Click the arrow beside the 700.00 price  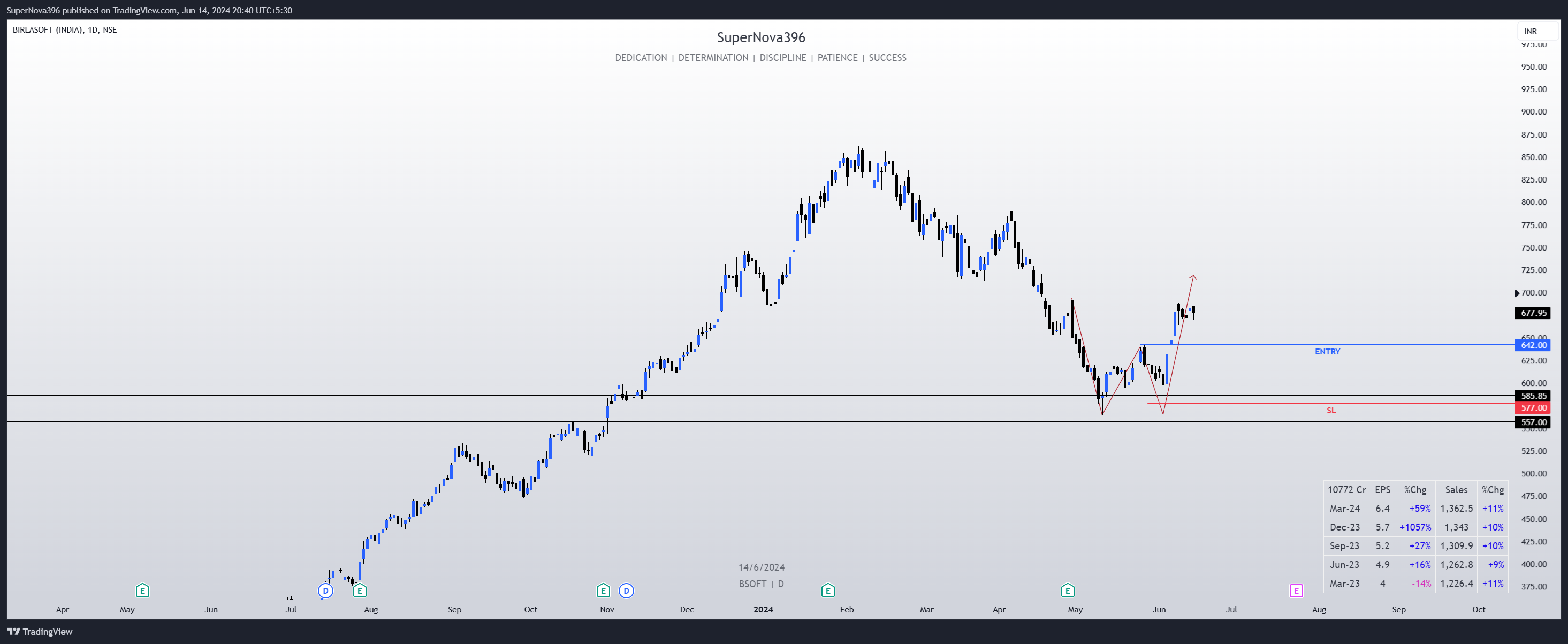[1517, 293]
